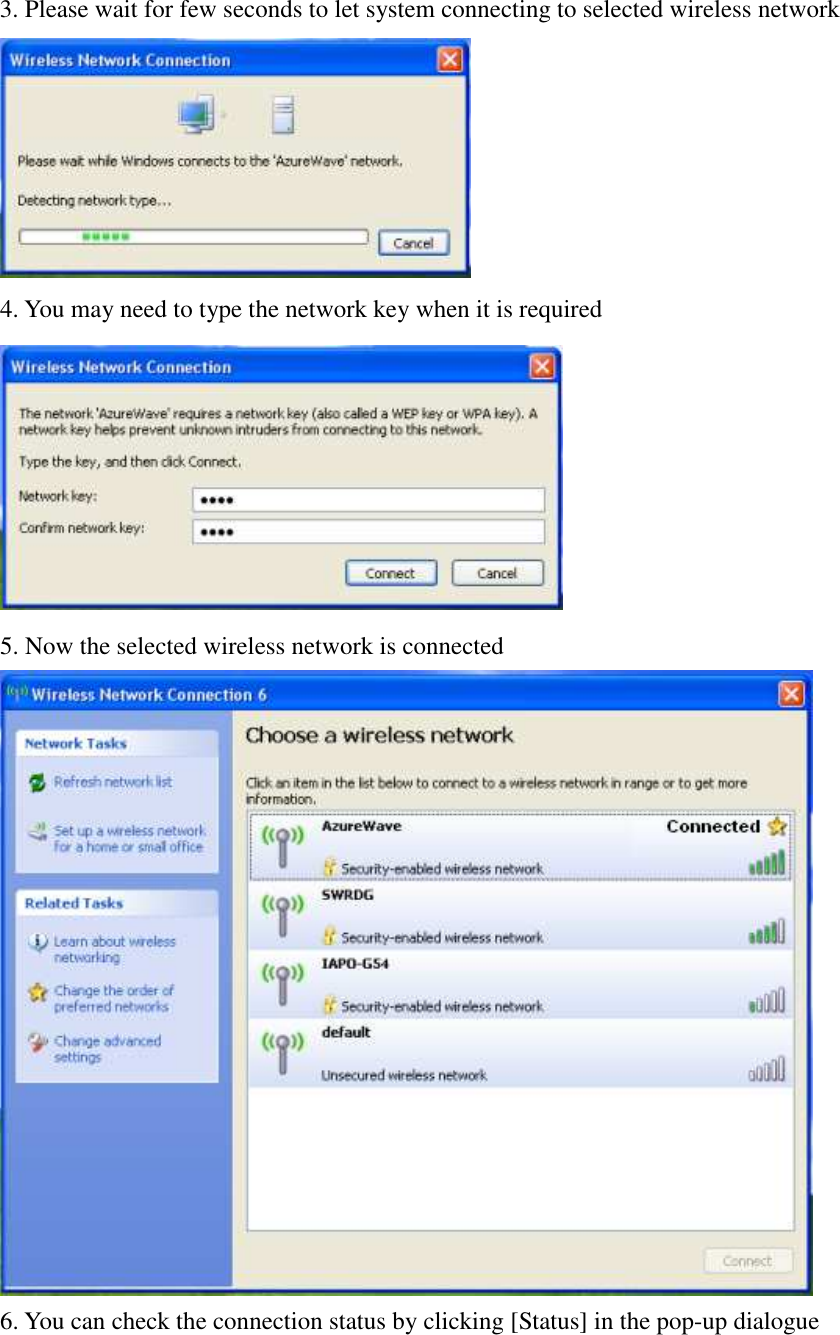Click the star icon beside Change the order of preferred networks

38,993
